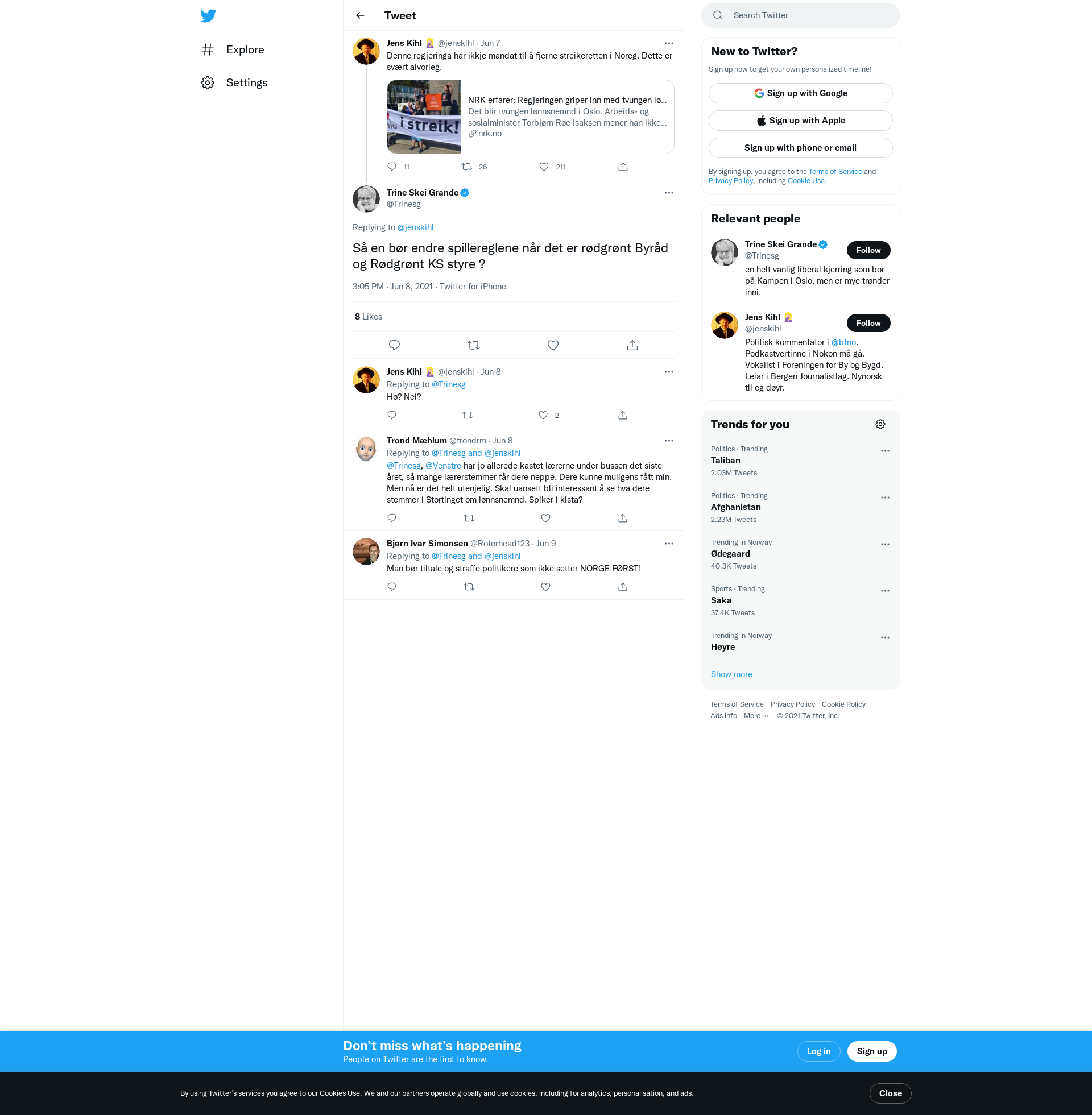
Task: Open more options for Afghanistan trend
Action: (x=885, y=498)
